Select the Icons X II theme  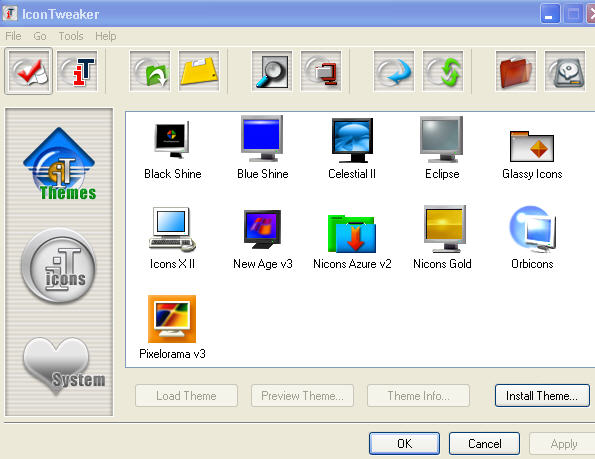(172, 238)
